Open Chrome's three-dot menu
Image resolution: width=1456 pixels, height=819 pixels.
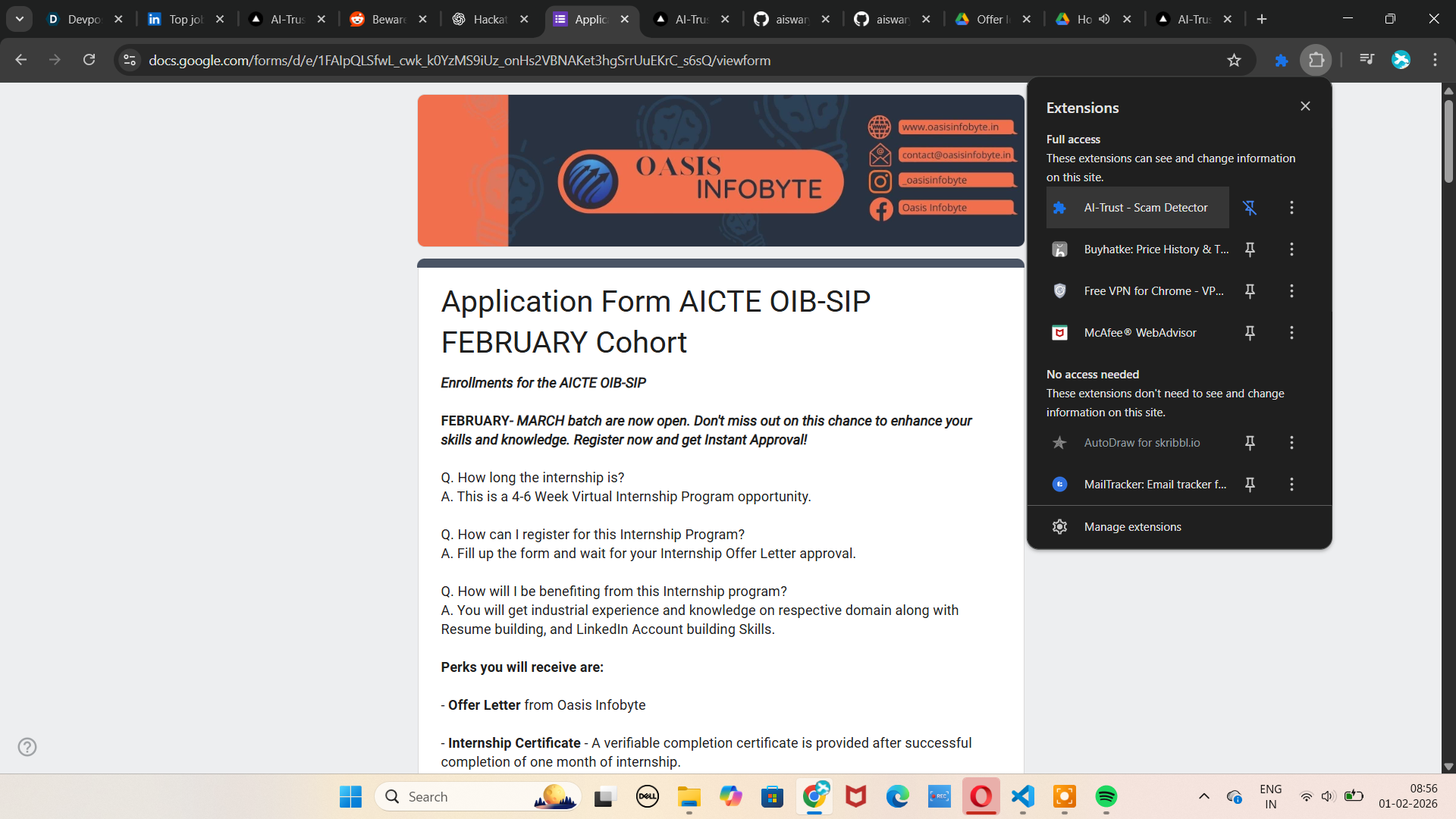tap(1435, 60)
